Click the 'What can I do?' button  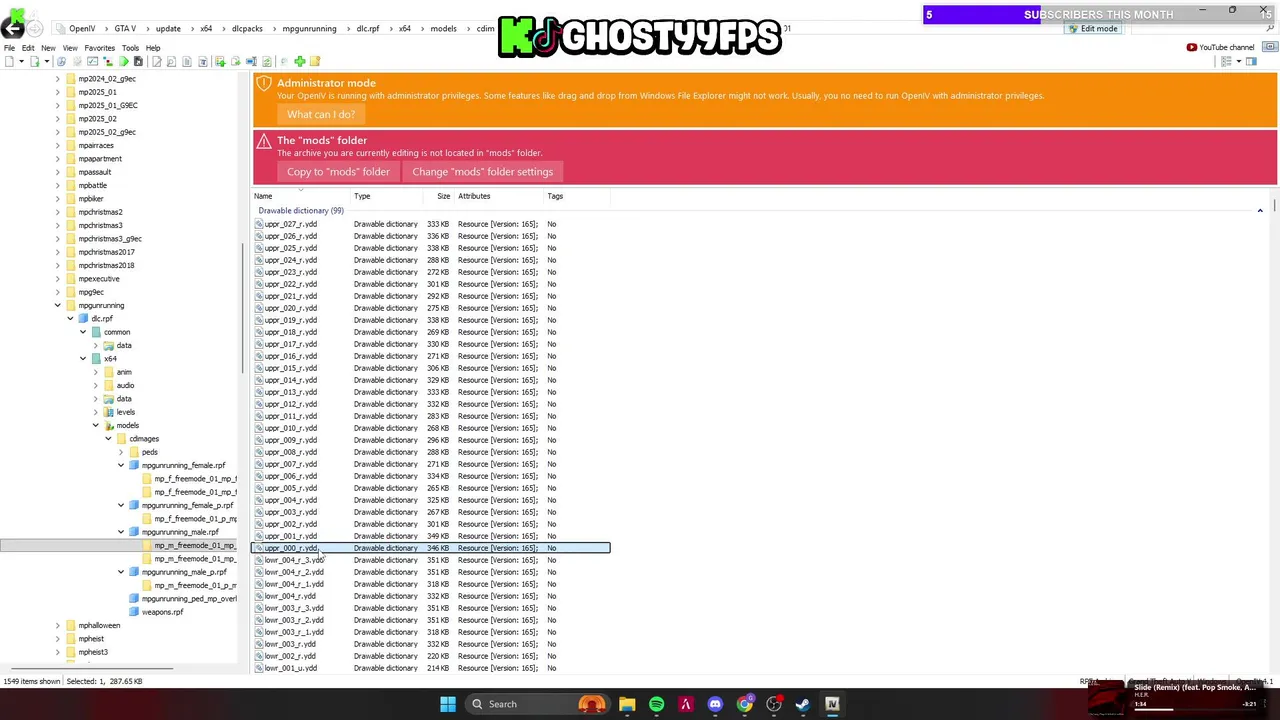click(x=321, y=114)
